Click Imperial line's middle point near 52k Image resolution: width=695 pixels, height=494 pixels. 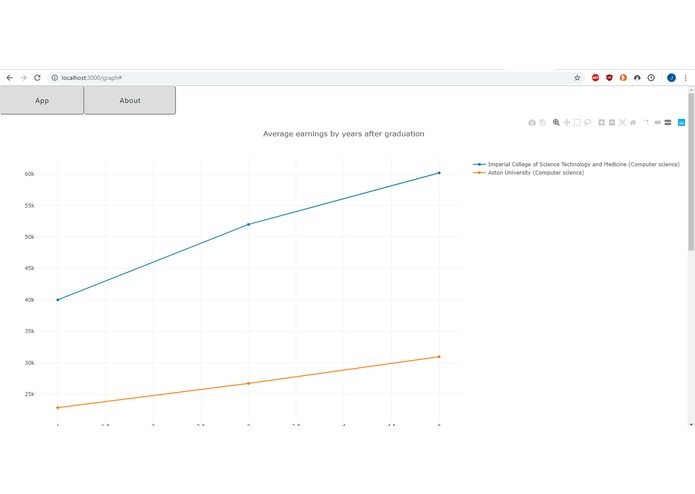(x=248, y=225)
